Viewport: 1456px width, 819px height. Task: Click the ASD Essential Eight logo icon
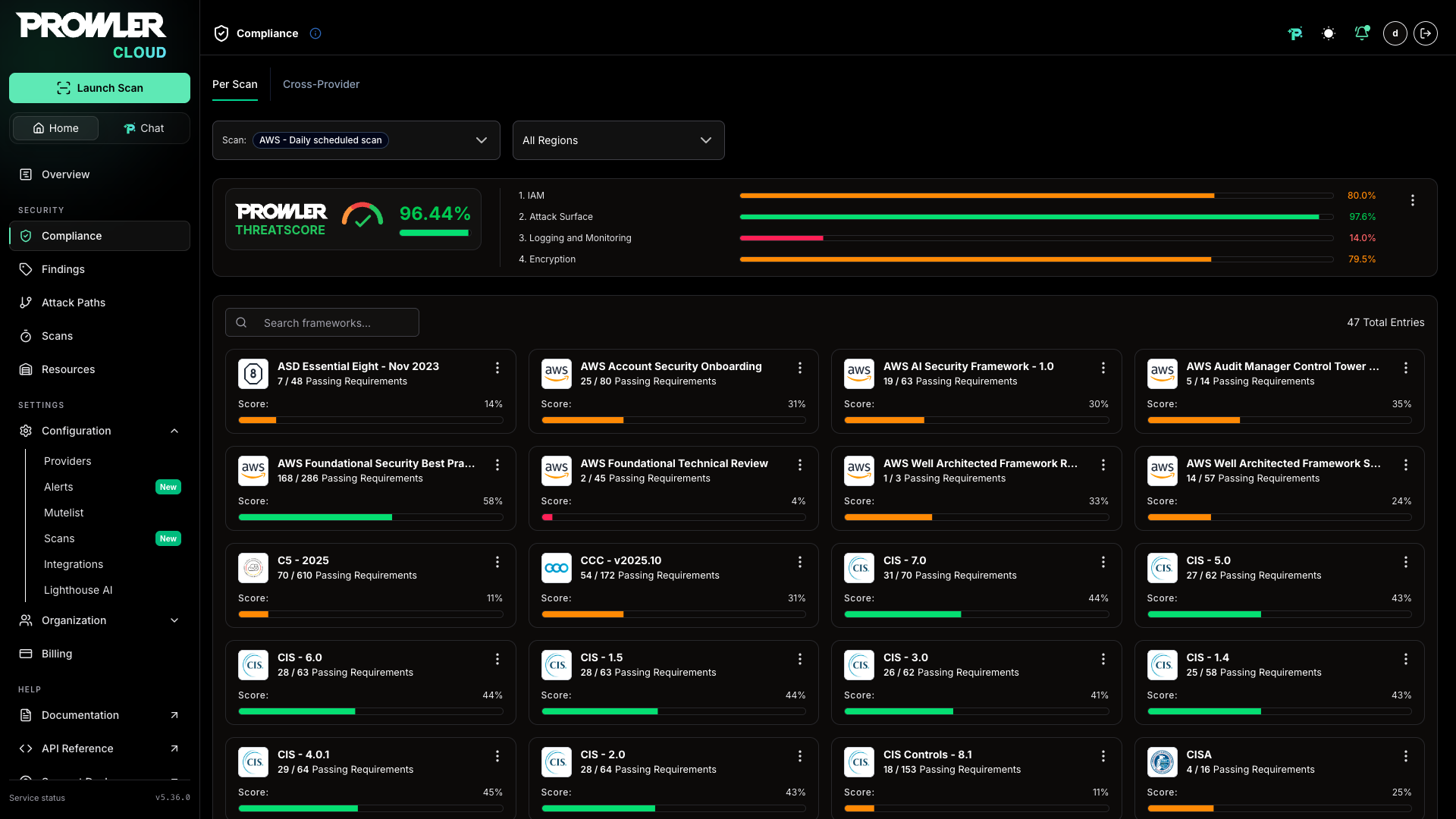pos(253,374)
